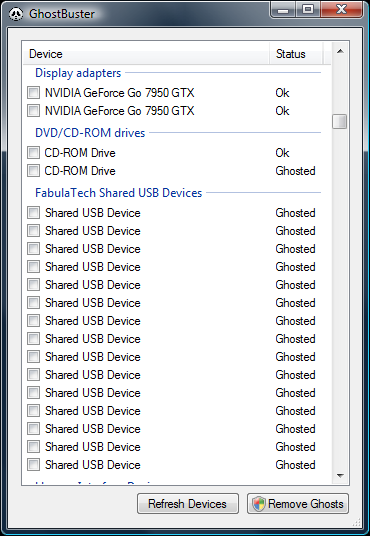Screen dimensions: 370x536
Task: Sort by the Device column header
Action: coord(146,54)
